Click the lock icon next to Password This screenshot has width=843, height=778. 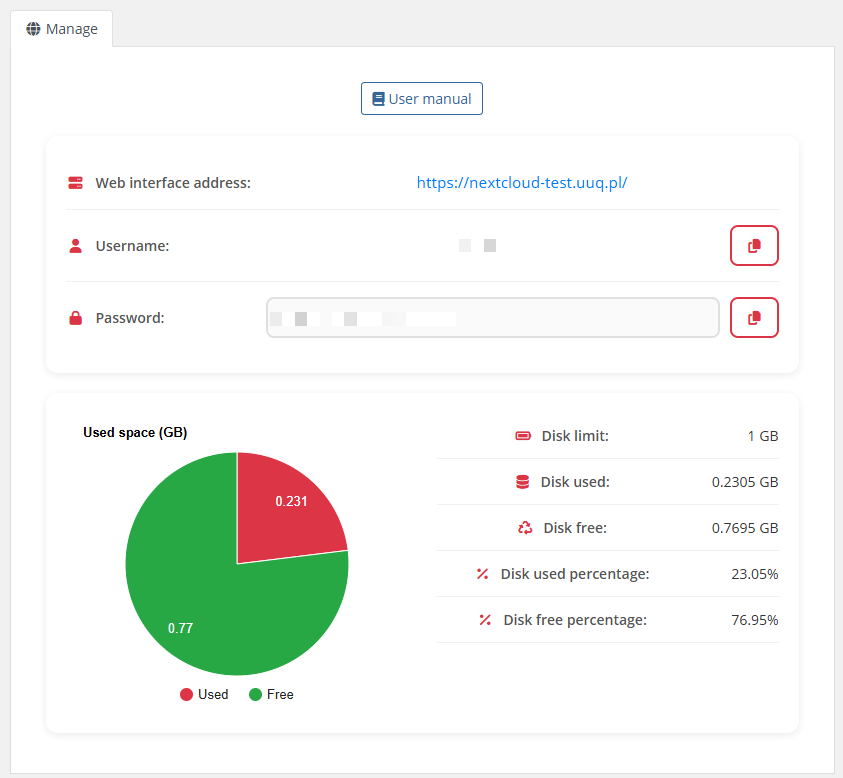pyautogui.click(x=75, y=318)
